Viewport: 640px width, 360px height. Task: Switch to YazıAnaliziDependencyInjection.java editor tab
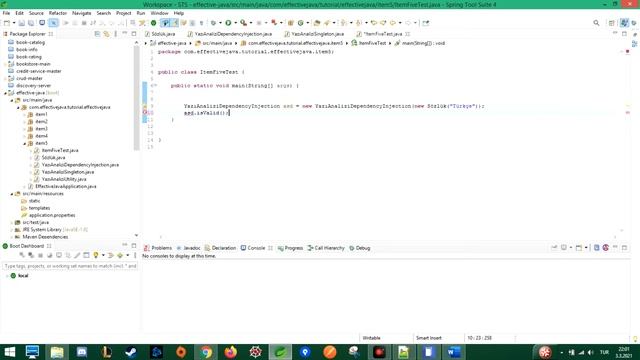230,34
